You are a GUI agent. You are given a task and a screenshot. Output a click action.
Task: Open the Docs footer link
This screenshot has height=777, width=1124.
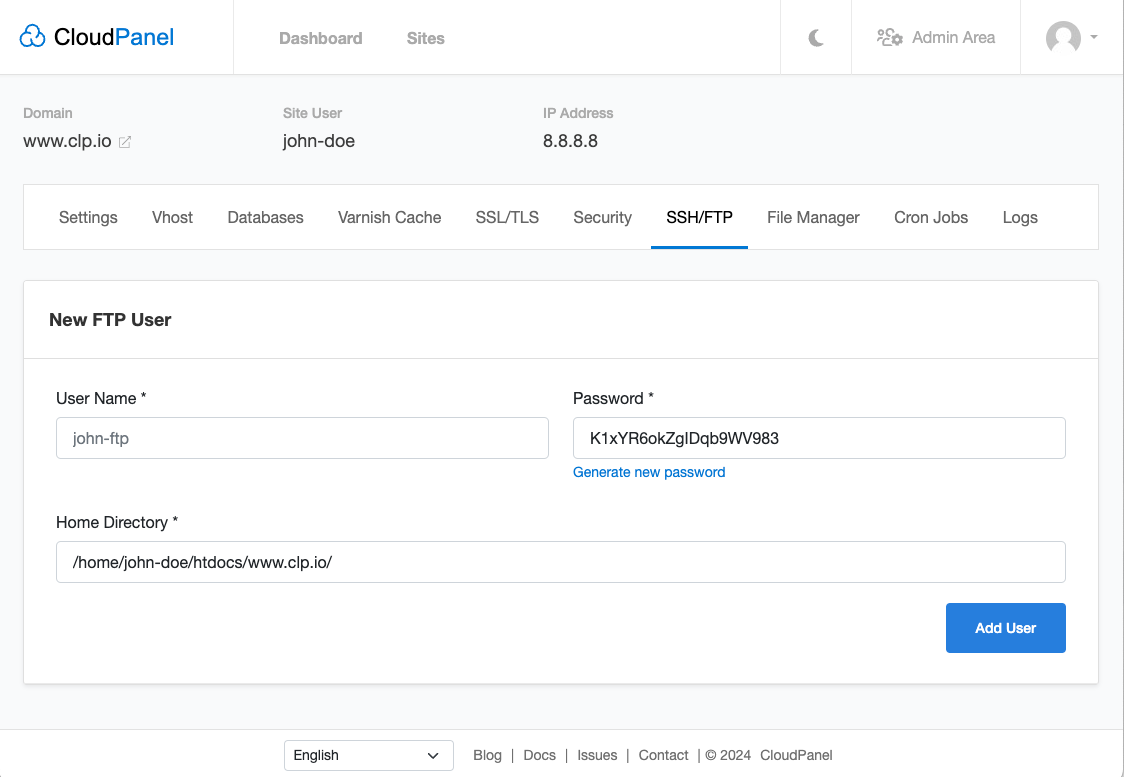pyautogui.click(x=539, y=755)
